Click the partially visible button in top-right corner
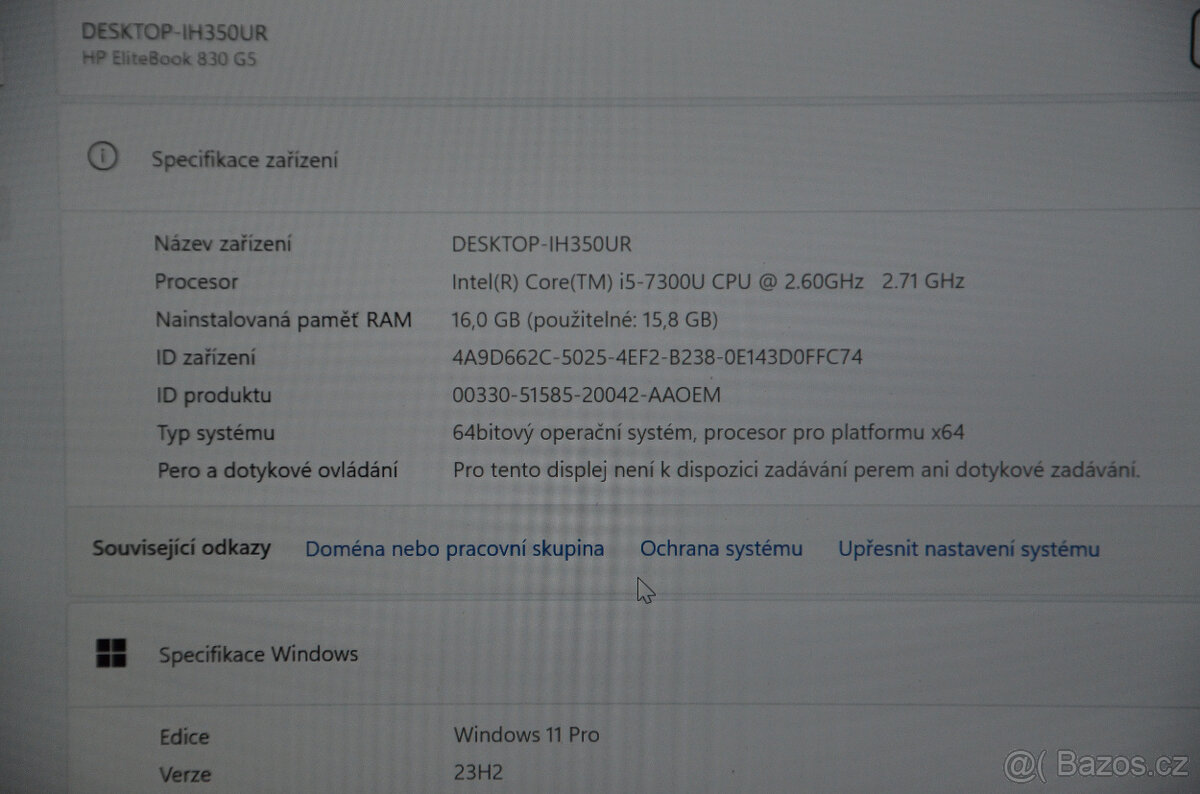Image resolution: width=1200 pixels, height=794 pixels. click(1193, 30)
